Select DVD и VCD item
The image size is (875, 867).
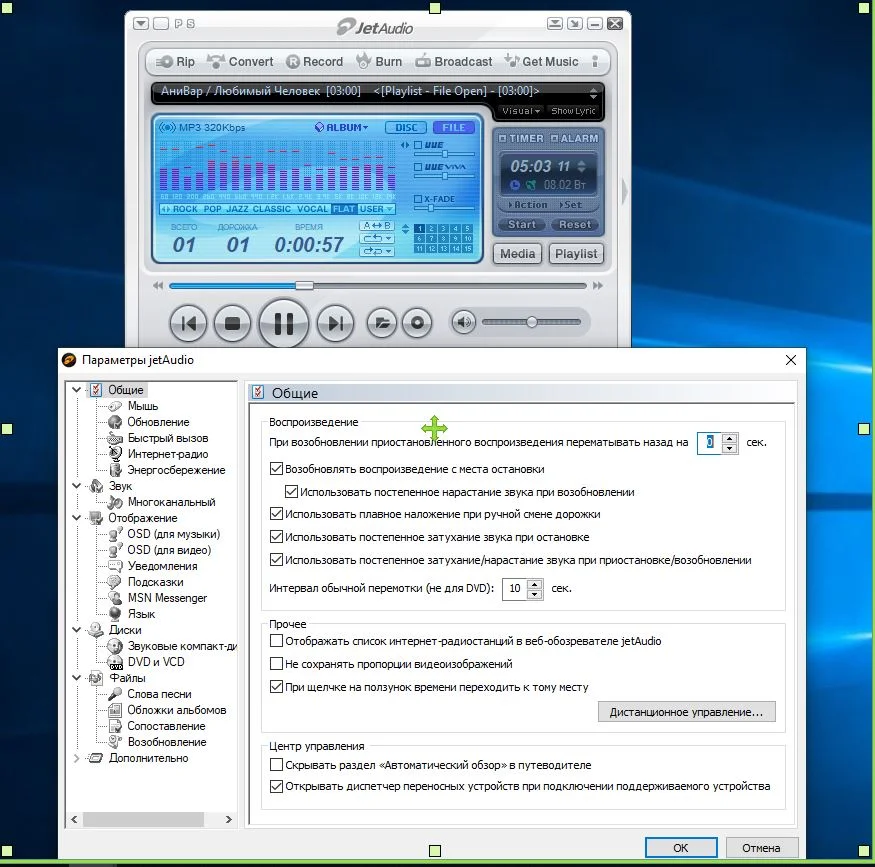click(x=156, y=662)
